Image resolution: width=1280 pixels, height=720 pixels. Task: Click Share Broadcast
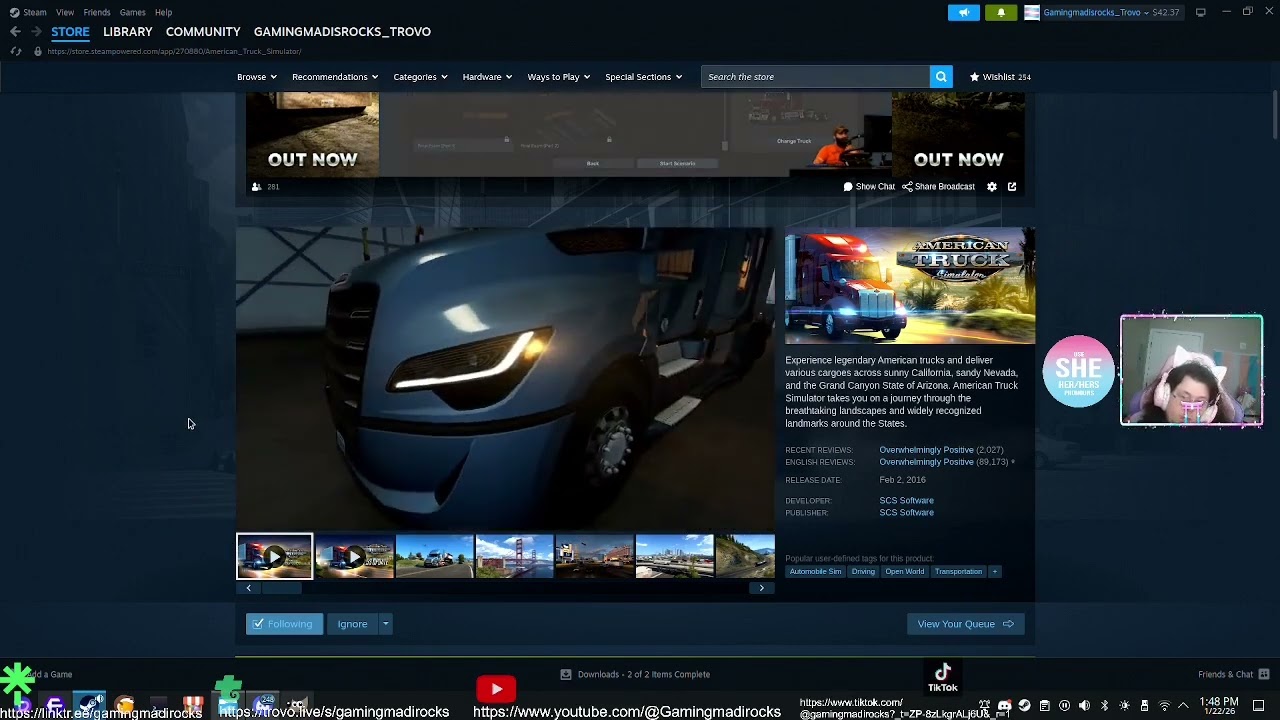point(938,187)
